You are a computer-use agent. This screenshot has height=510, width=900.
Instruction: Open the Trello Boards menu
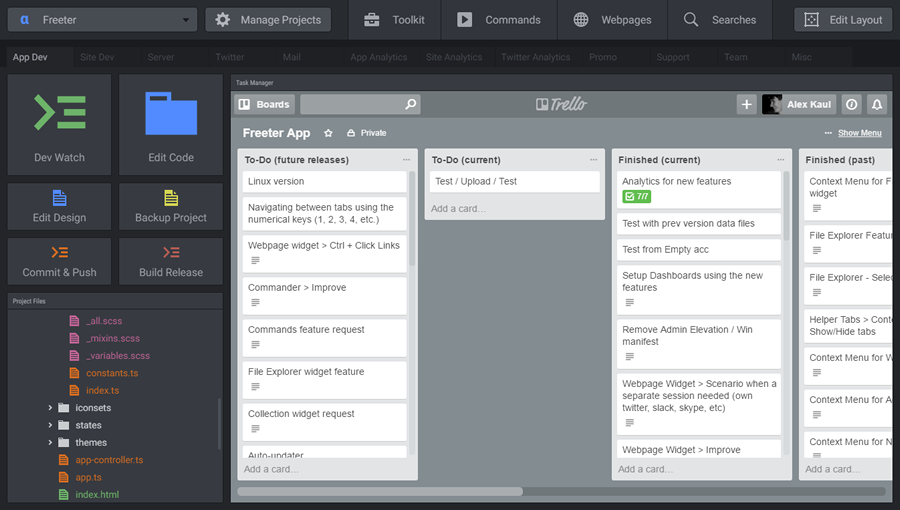tap(265, 104)
